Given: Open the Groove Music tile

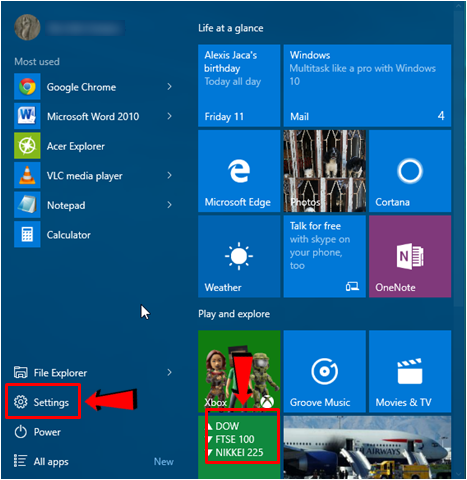Looking at the screenshot, I should (325, 371).
